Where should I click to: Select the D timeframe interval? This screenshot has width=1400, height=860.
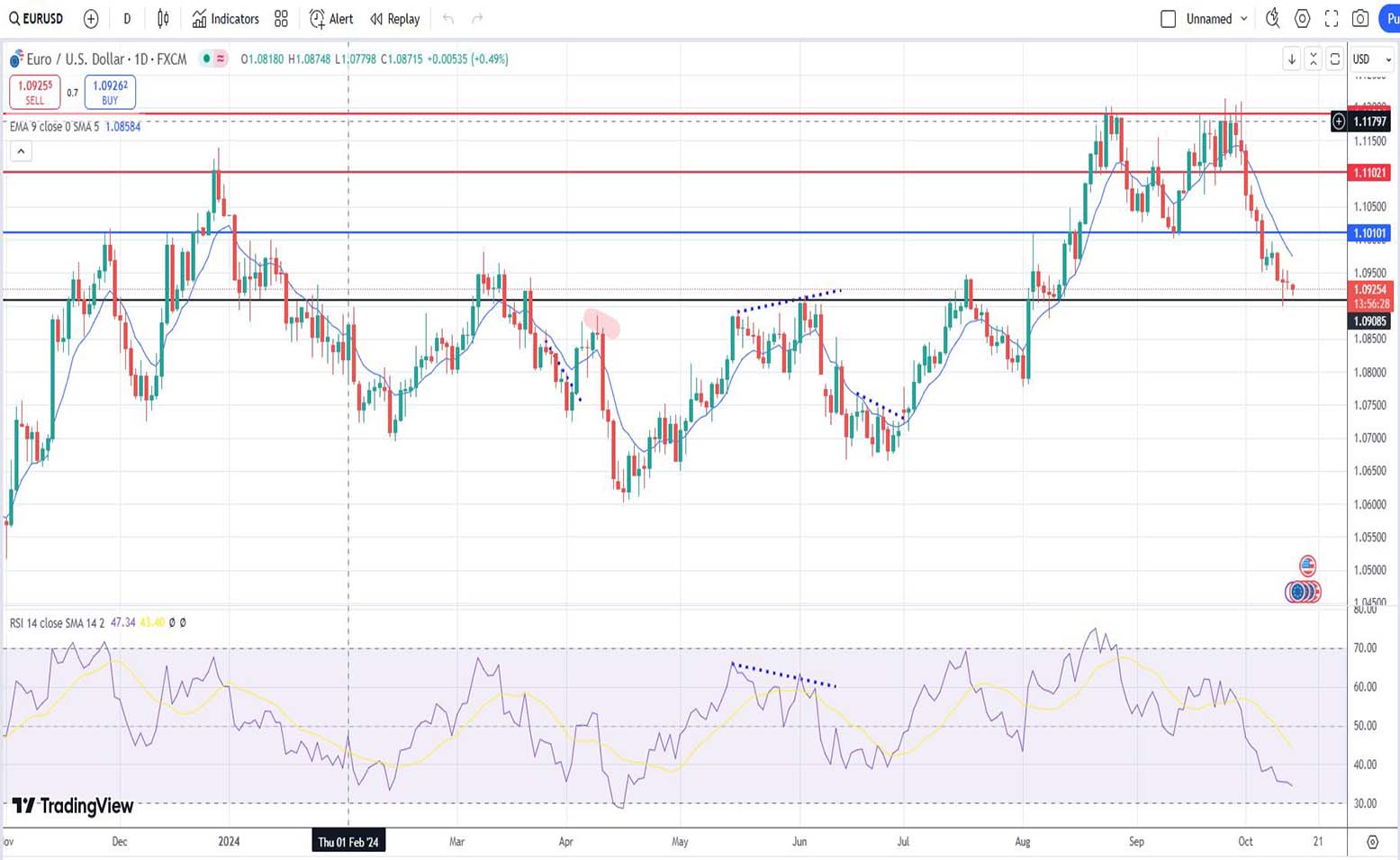[127, 19]
